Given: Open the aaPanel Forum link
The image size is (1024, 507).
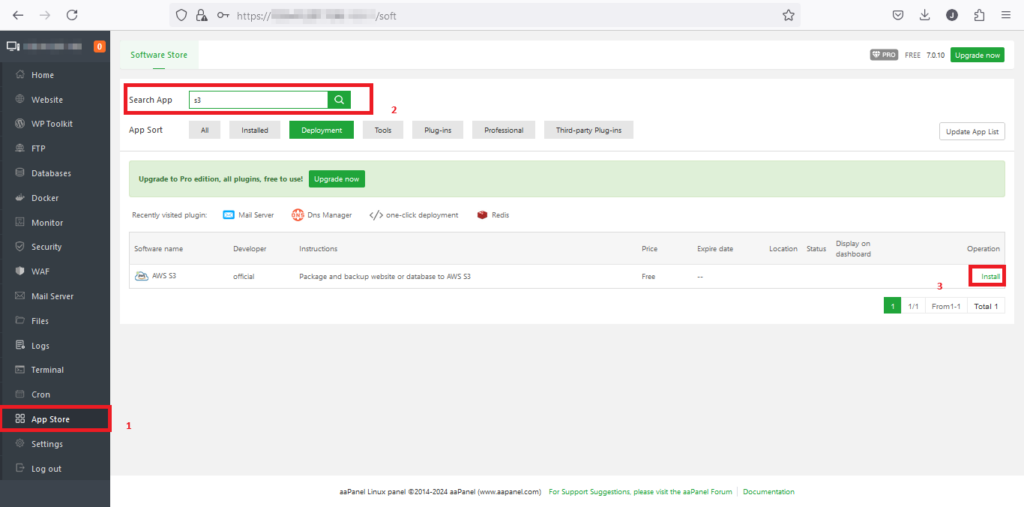Looking at the screenshot, I should [x=709, y=492].
